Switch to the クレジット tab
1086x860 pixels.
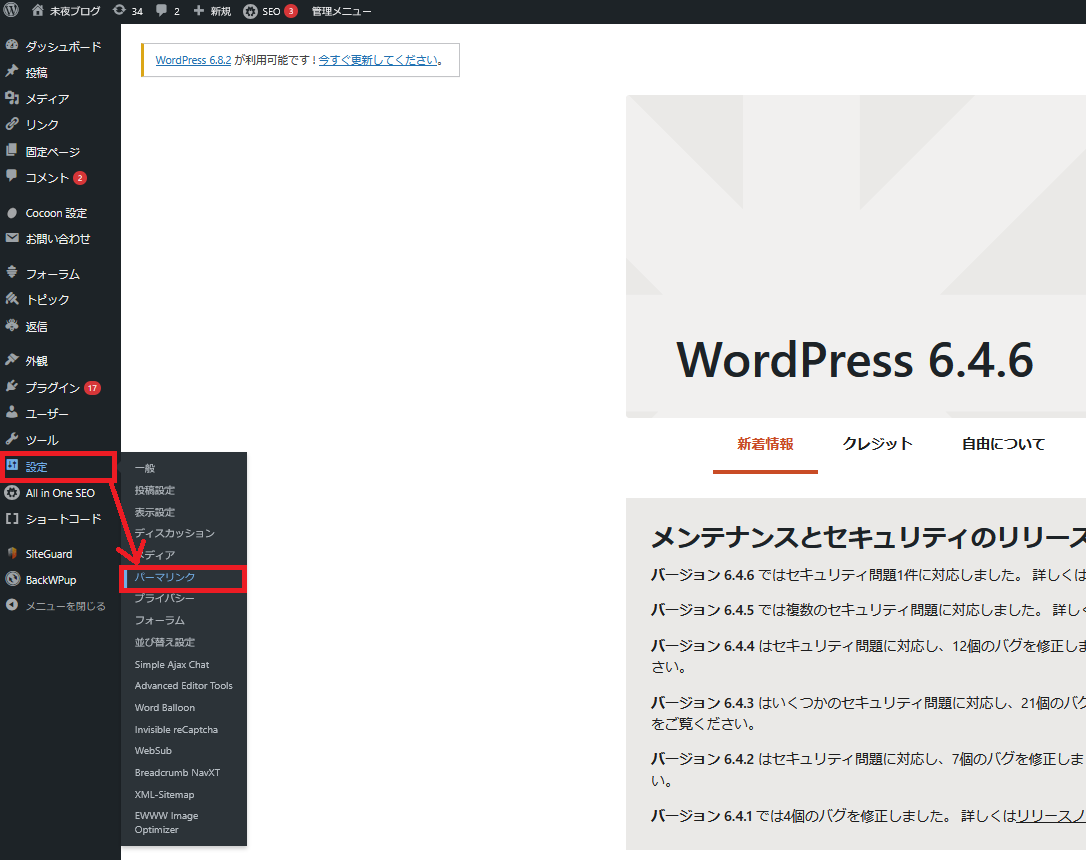pyautogui.click(x=878, y=444)
